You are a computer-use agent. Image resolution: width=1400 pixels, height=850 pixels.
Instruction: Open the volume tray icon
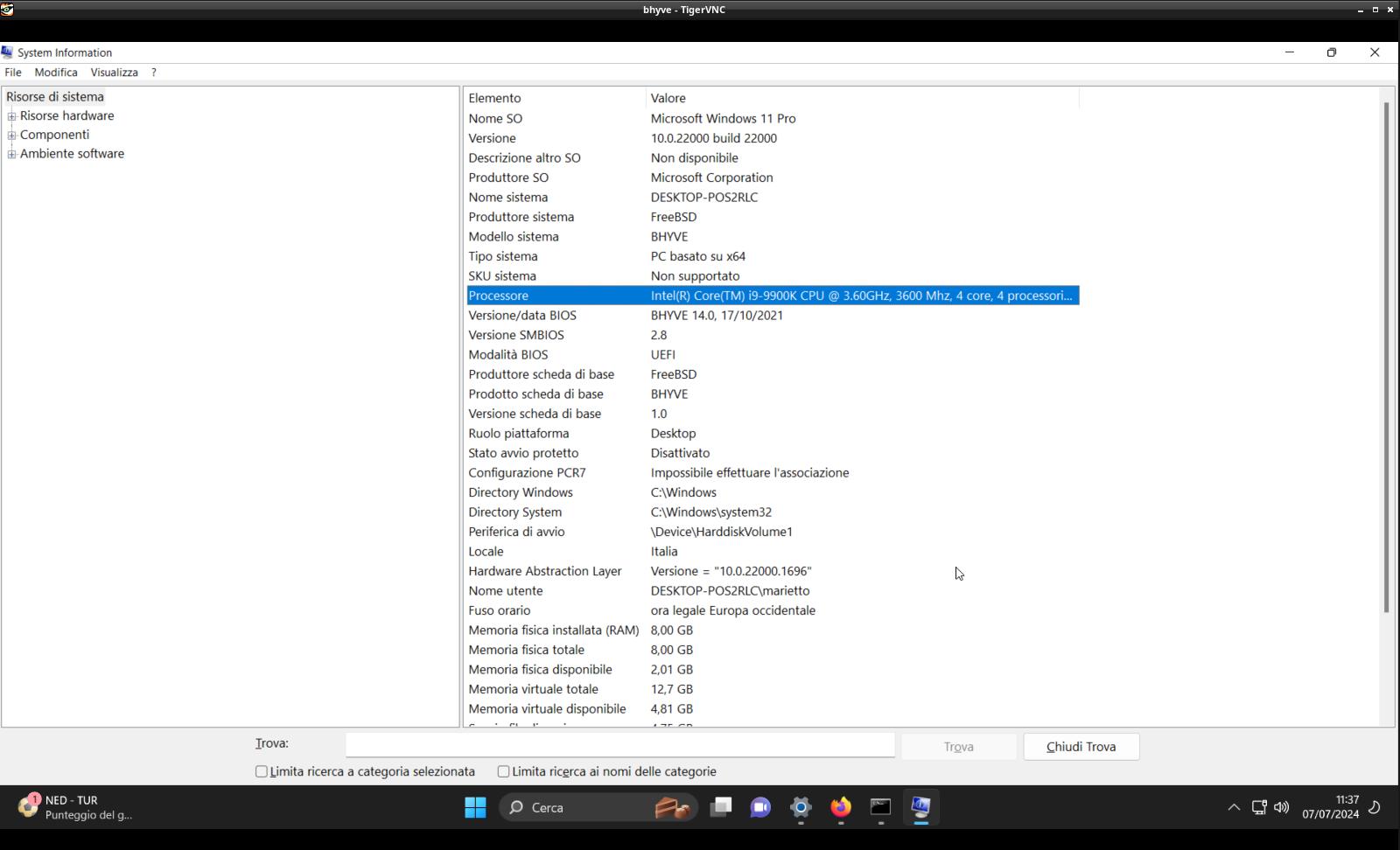(1282, 807)
